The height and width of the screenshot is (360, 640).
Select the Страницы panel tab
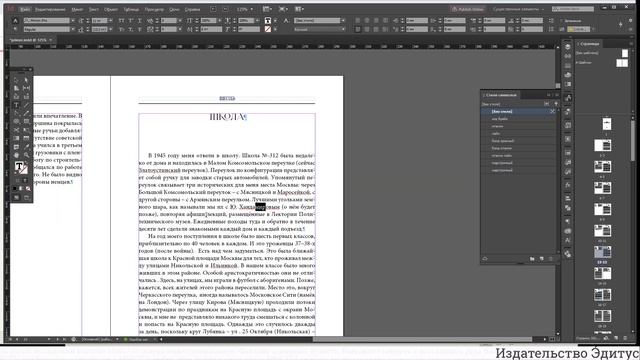click(589, 44)
